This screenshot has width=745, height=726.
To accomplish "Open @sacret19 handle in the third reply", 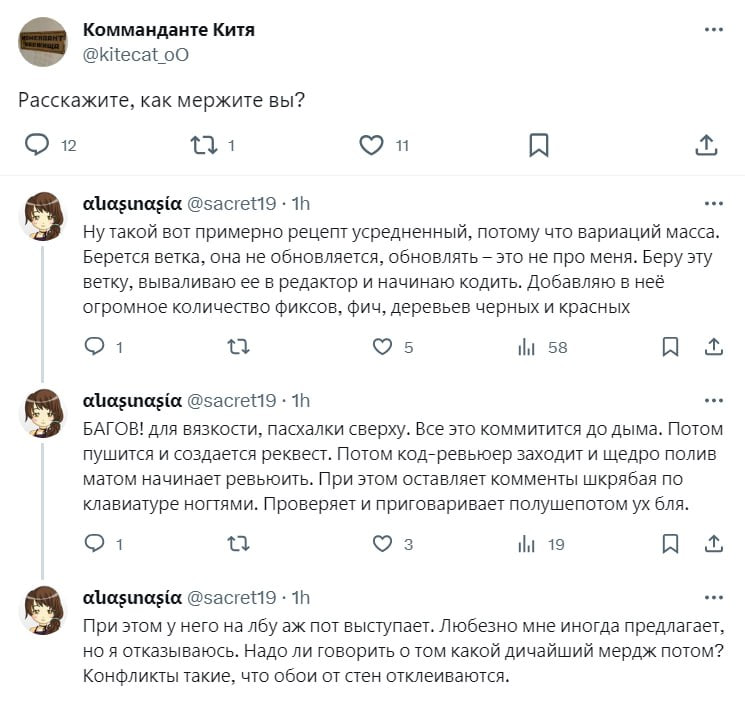I will coord(231,598).
